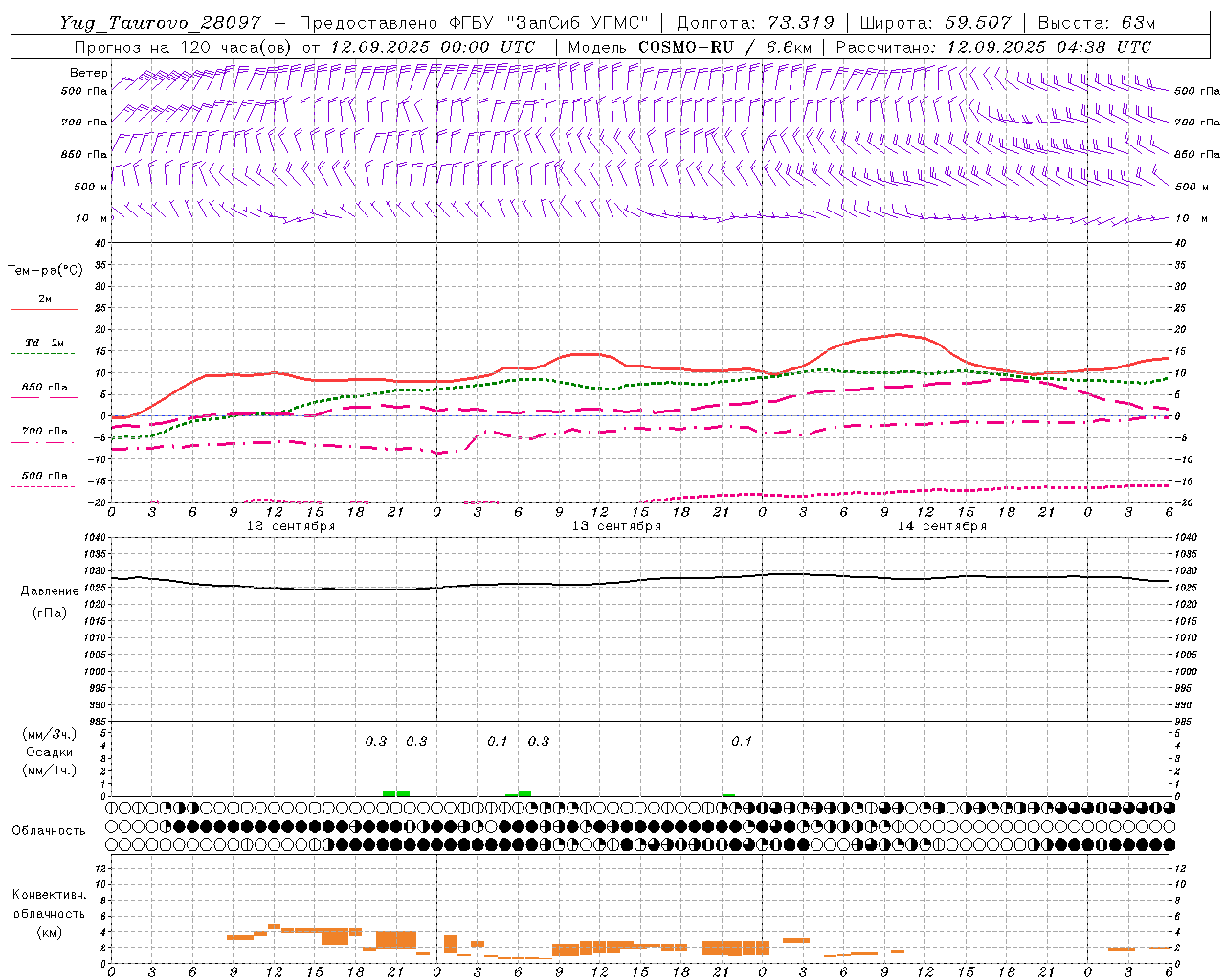This screenshot has height=980, width=1225.
Task: Select the "Широта: 59.507" header value
Action: [935, 23]
